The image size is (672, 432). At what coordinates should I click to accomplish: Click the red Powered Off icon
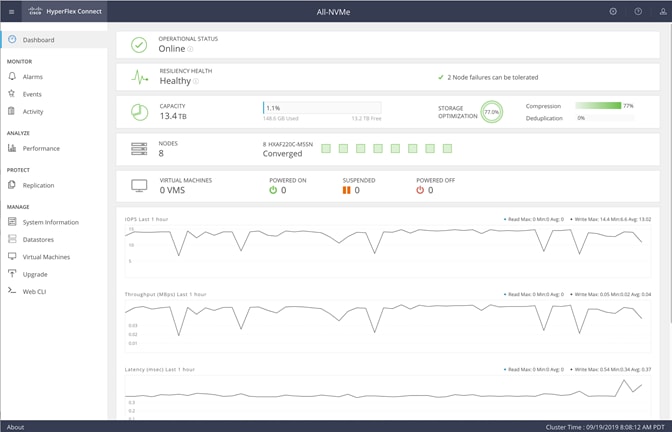point(420,190)
